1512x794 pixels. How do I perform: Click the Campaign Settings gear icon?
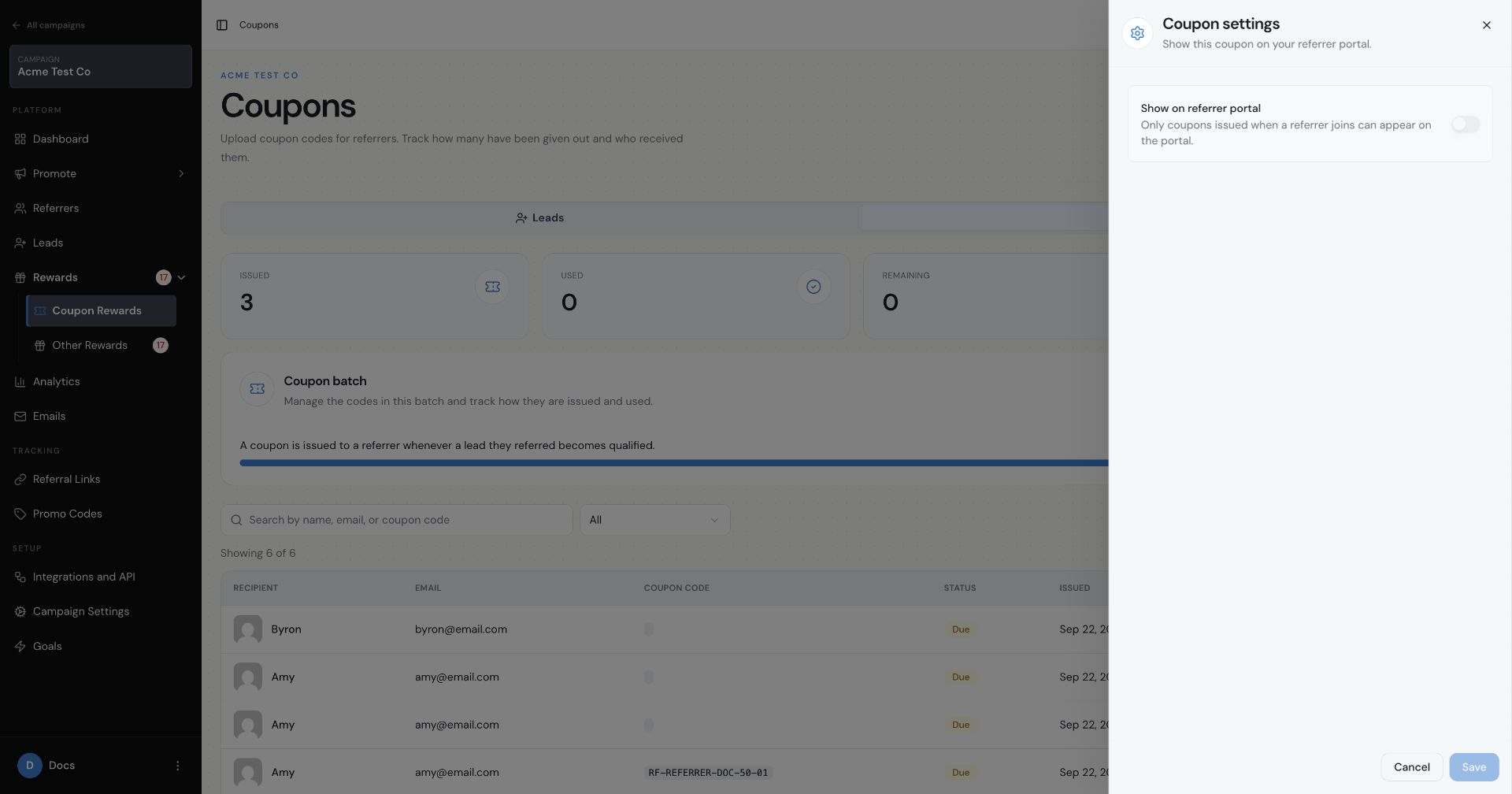(x=20, y=611)
